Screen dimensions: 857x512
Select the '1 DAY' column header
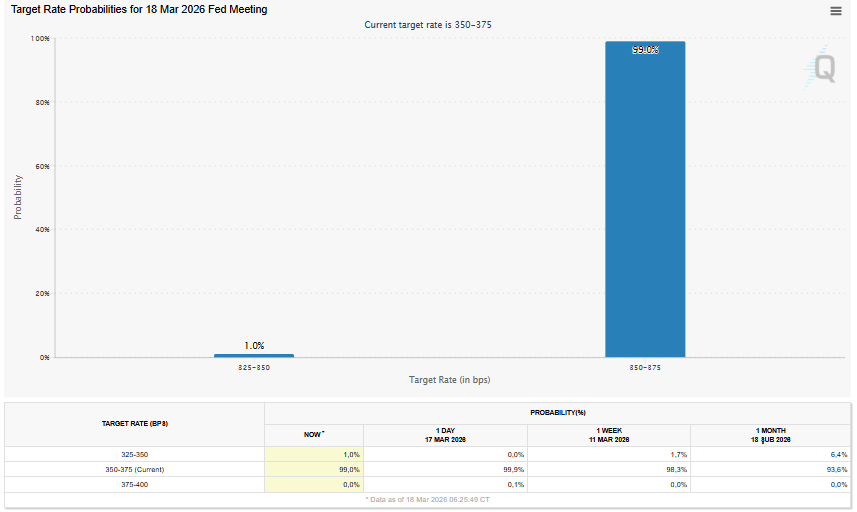point(445,435)
